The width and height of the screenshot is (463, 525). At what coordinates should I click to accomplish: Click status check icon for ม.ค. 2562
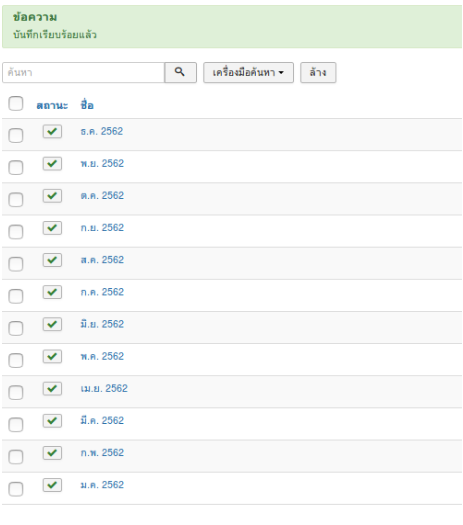[52, 485]
